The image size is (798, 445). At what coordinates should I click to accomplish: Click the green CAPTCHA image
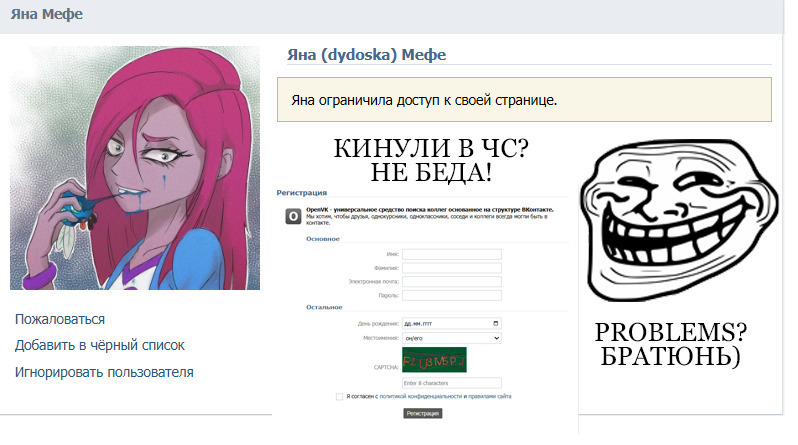434,360
